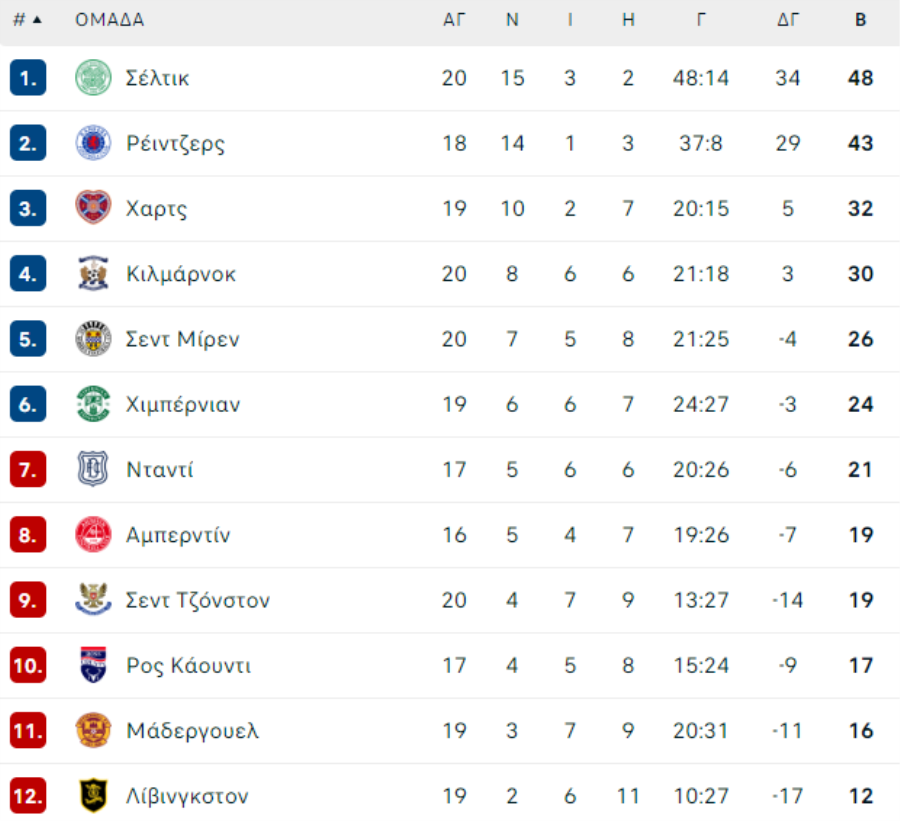The image size is (900, 821).
Task: Click the Aberdeen red crest icon
Action: click(93, 535)
